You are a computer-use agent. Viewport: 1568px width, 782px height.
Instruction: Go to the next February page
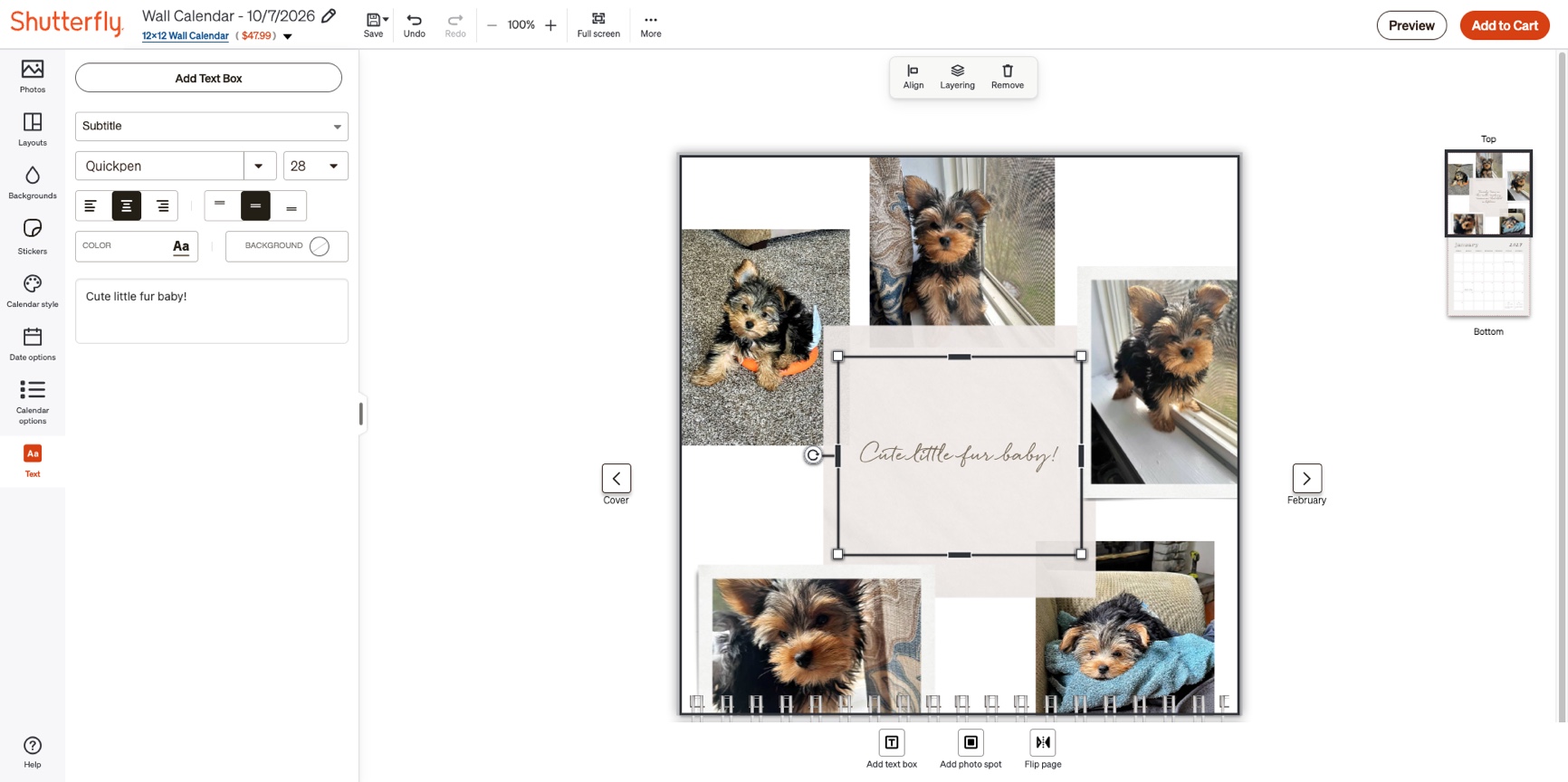point(1306,478)
